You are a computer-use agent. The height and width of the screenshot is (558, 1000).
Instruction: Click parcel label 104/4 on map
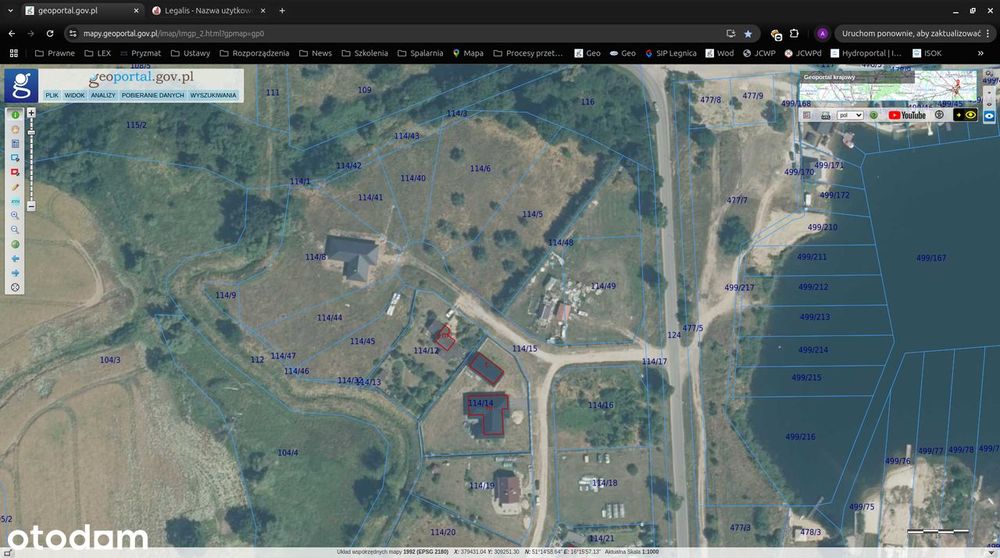pyautogui.click(x=288, y=453)
